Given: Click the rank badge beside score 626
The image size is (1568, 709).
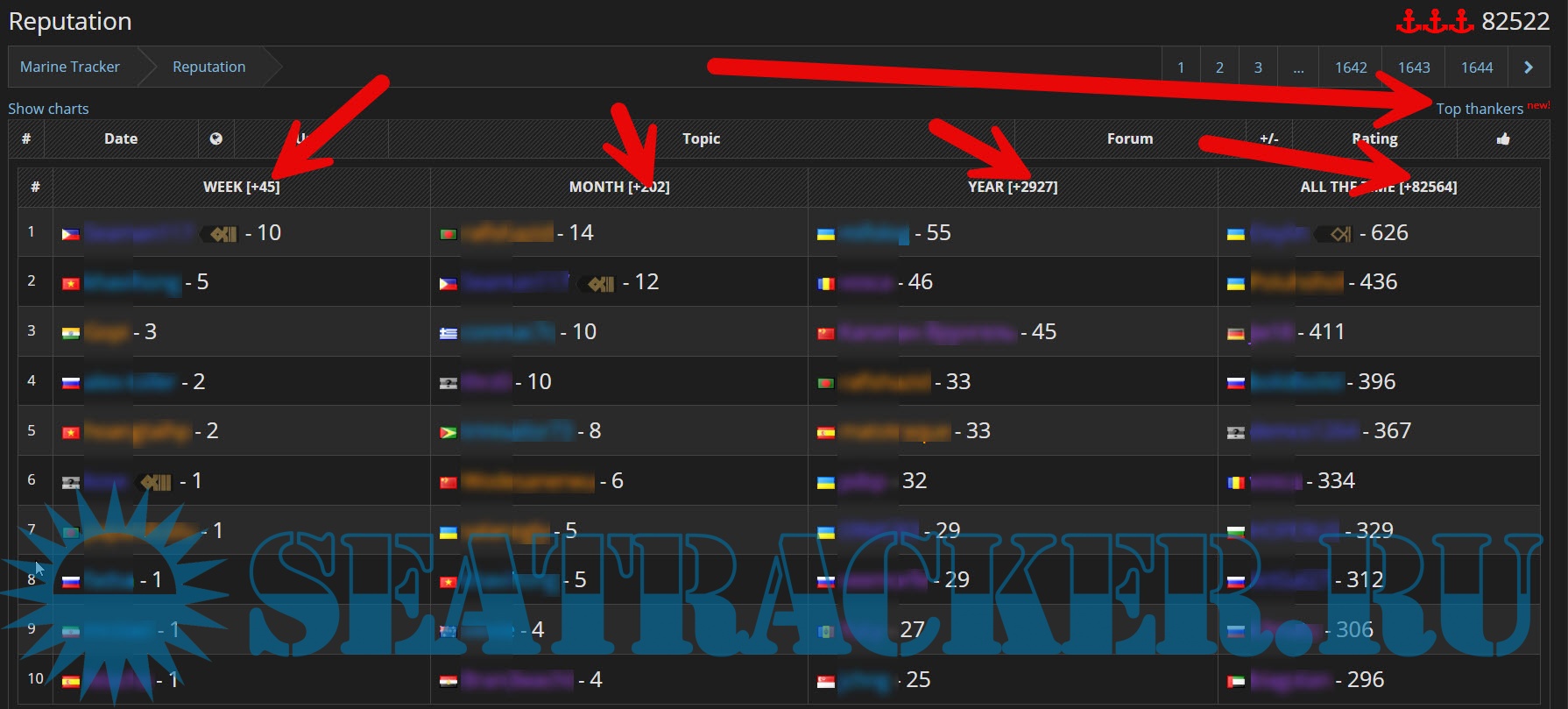Looking at the screenshot, I should [1339, 234].
